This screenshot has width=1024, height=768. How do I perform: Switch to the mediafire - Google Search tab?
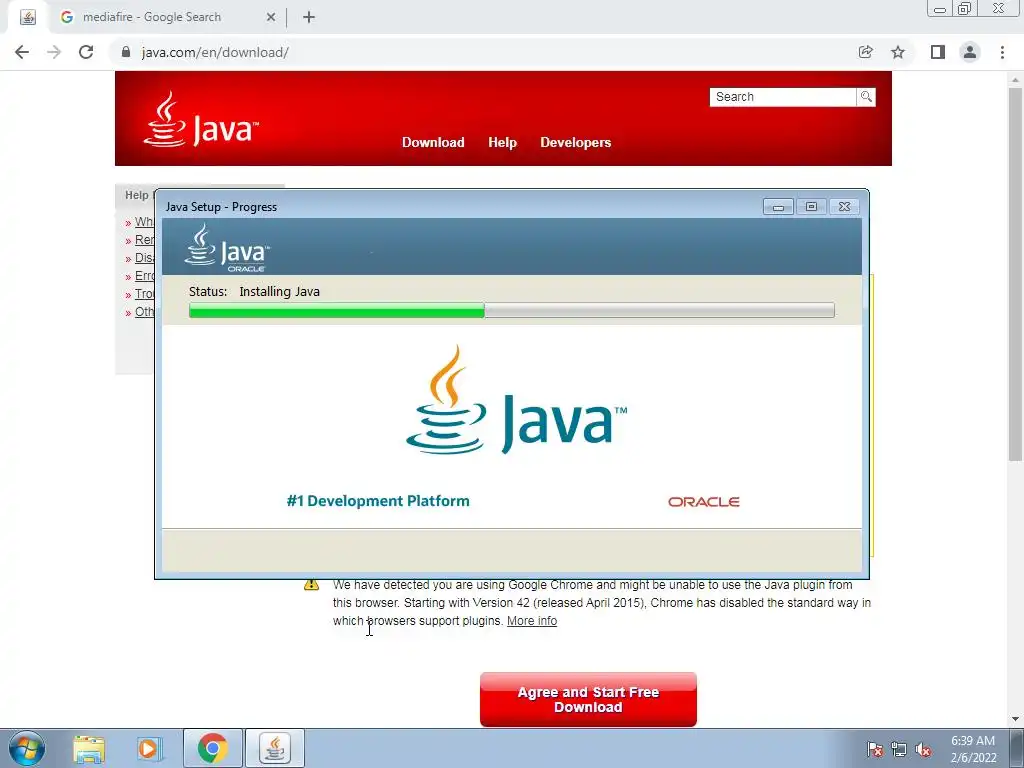click(167, 17)
